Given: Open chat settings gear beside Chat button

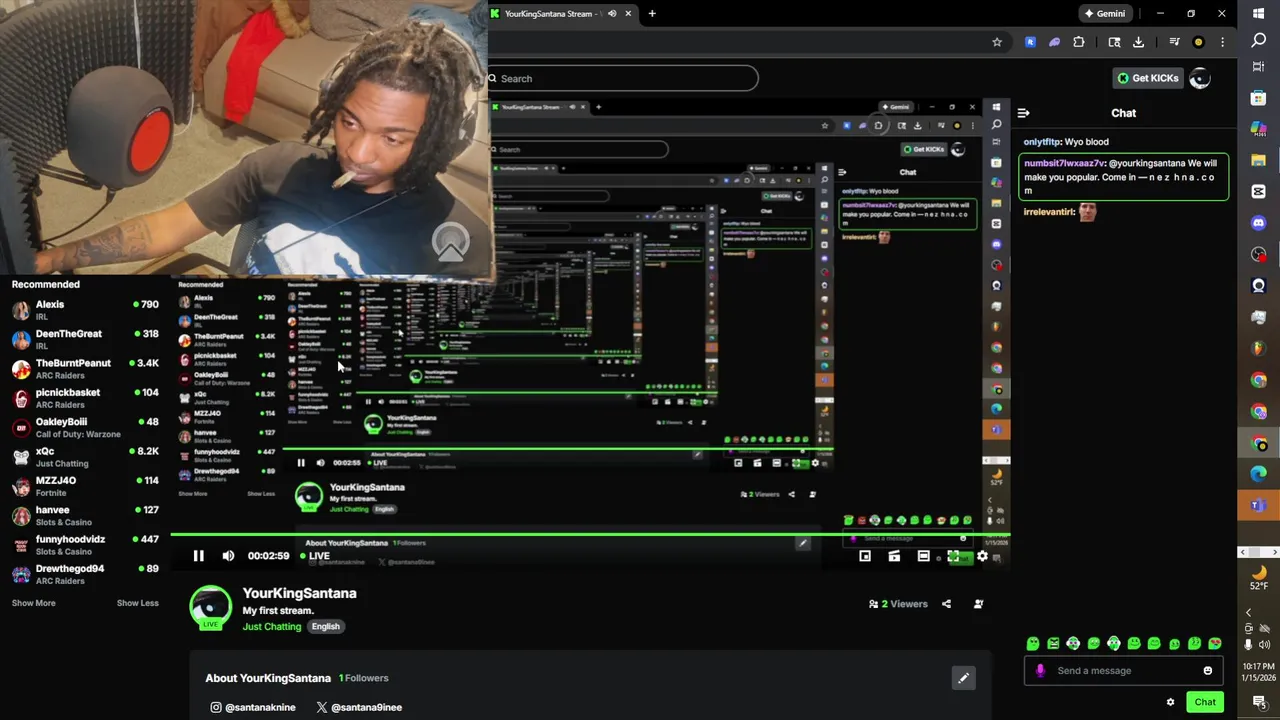Looking at the screenshot, I should click(x=1170, y=702).
